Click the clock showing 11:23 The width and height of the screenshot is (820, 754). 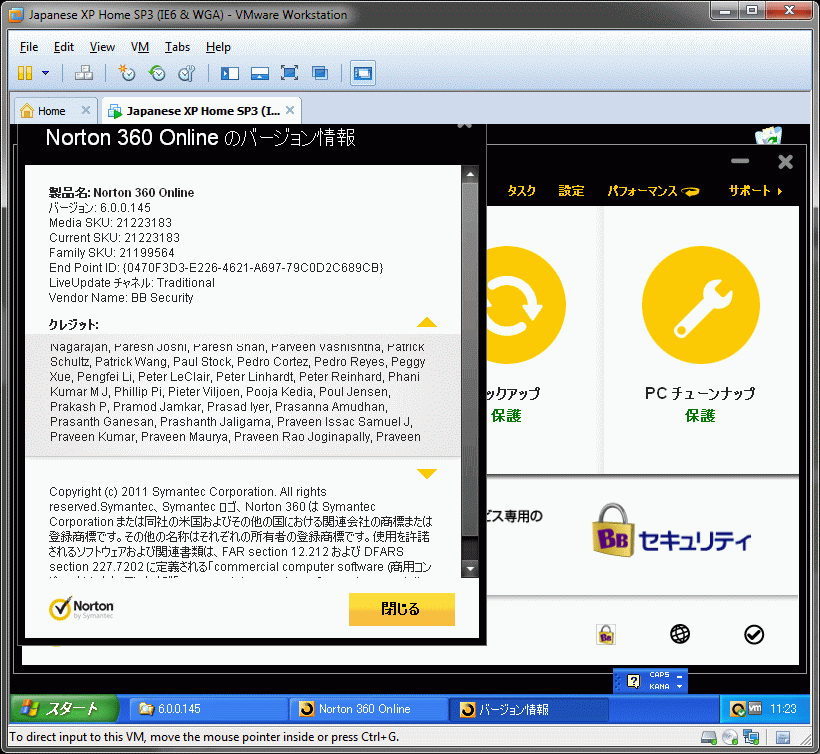pyautogui.click(x=783, y=709)
